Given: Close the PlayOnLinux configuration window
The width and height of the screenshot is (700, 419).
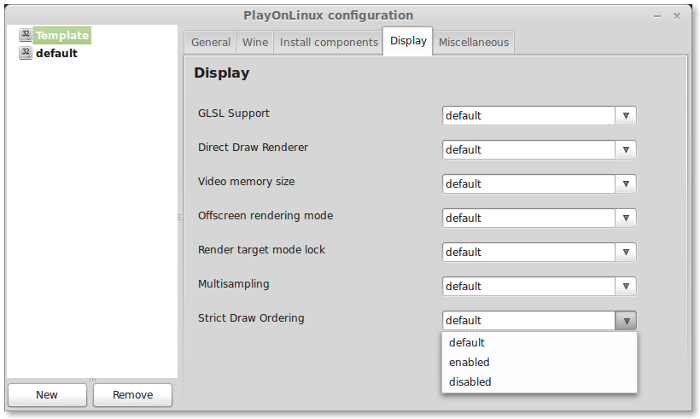Looking at the screenshot, I should click(x=677, y=16).
